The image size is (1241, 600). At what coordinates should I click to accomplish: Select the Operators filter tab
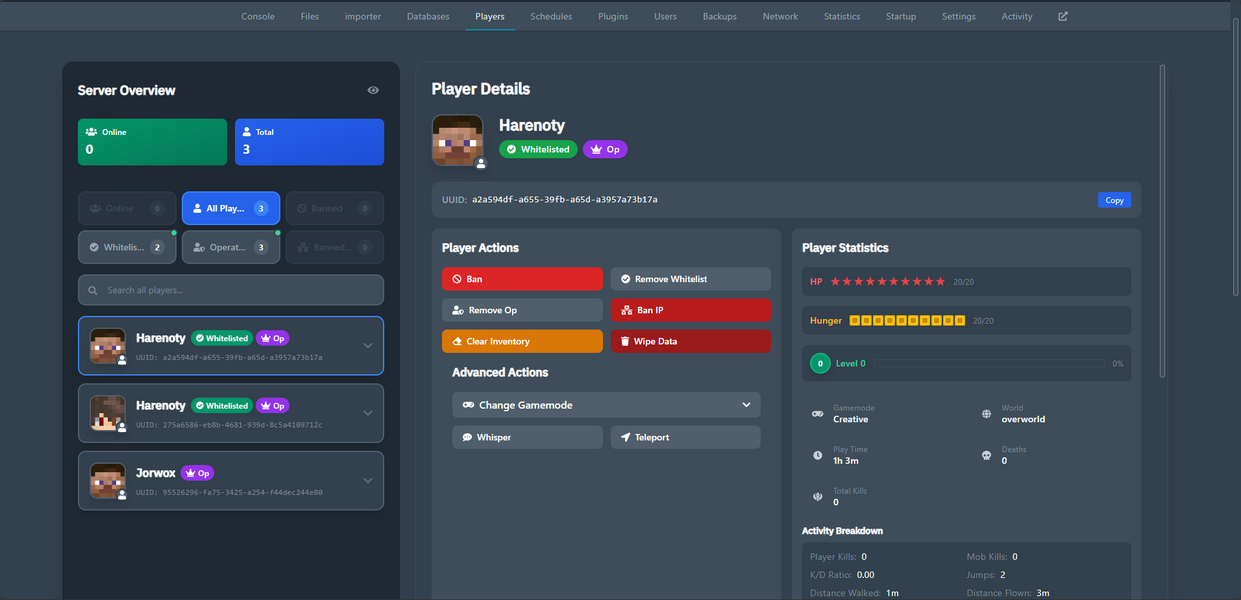pyautogui.click(x=230, y=246)
